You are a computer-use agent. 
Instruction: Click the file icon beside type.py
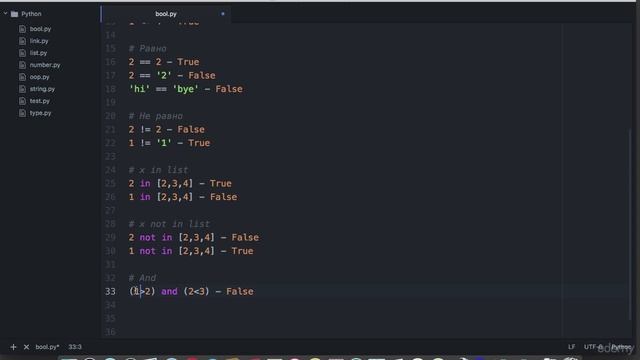(x=22, y=113)
